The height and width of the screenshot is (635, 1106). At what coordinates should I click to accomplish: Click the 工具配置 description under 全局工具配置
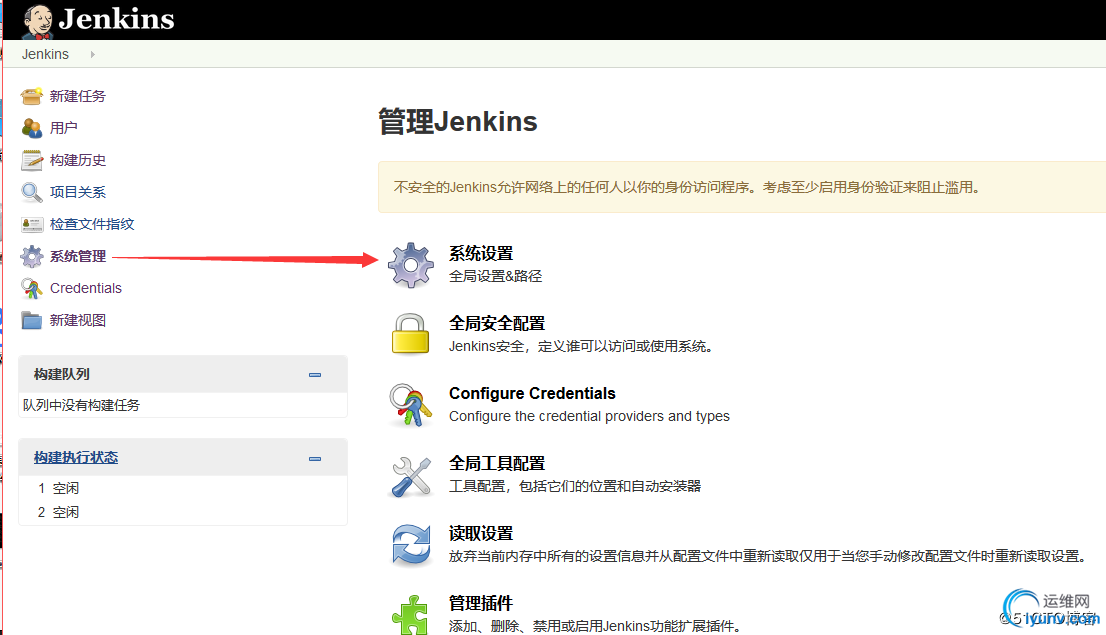[x=576, y=486]
